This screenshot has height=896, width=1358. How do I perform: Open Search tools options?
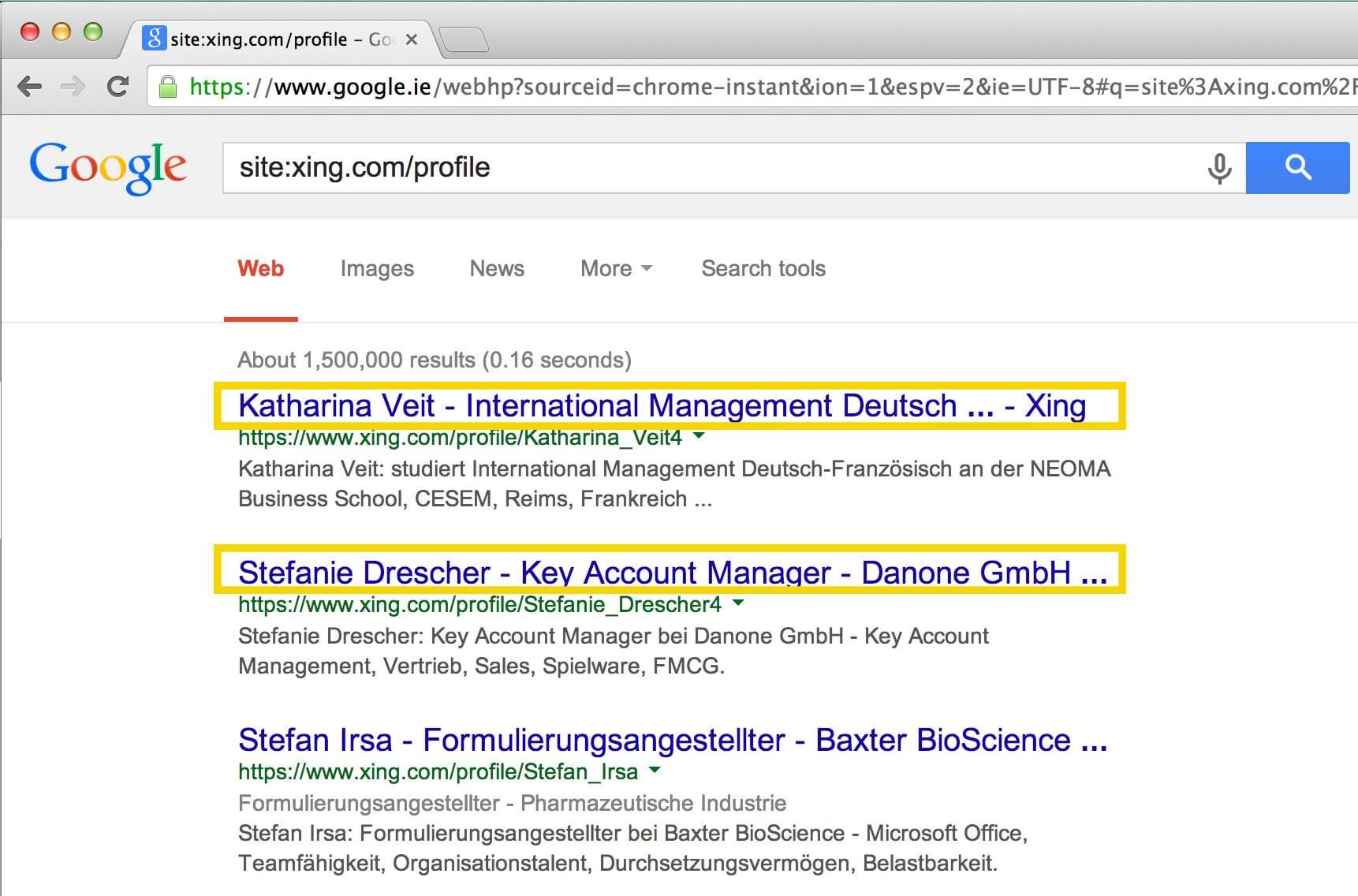[x=763, y=268]
